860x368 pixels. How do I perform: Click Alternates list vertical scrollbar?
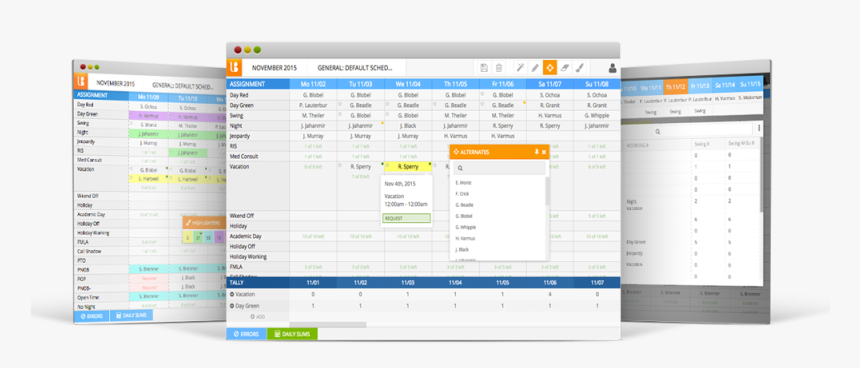(547, 191)
